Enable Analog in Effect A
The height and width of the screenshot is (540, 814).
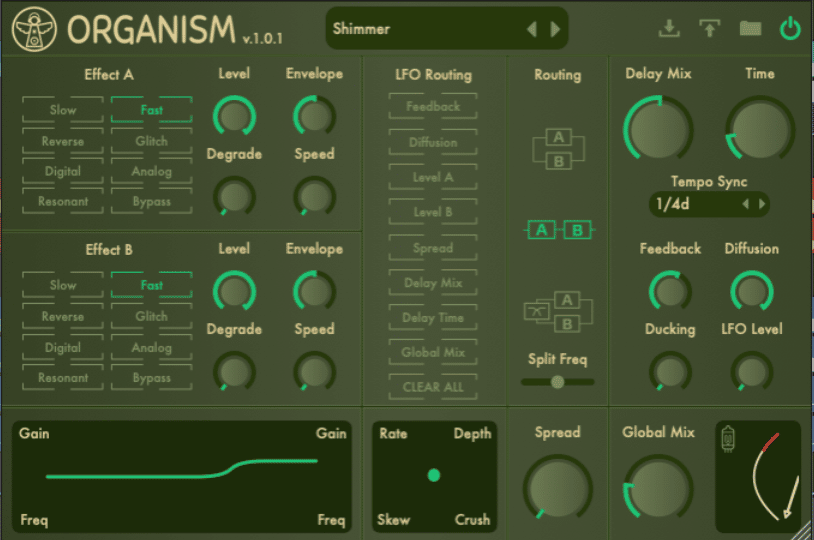(x=152, y=171)
